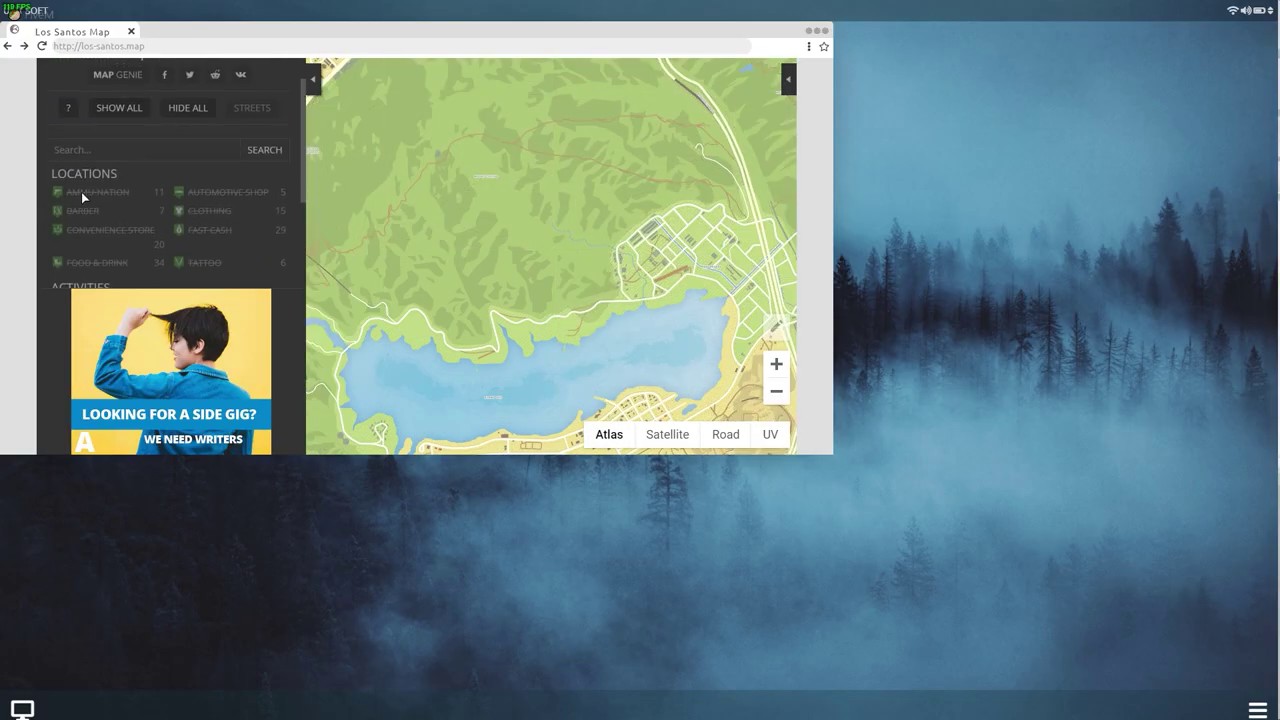Switch map to Road view
The width and height of the screenshot is (1280, 720).
726,435
